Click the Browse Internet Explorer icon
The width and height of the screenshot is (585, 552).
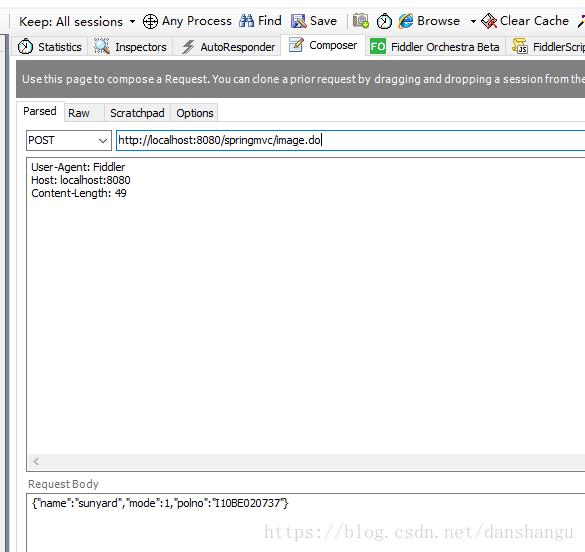[406, 21]
